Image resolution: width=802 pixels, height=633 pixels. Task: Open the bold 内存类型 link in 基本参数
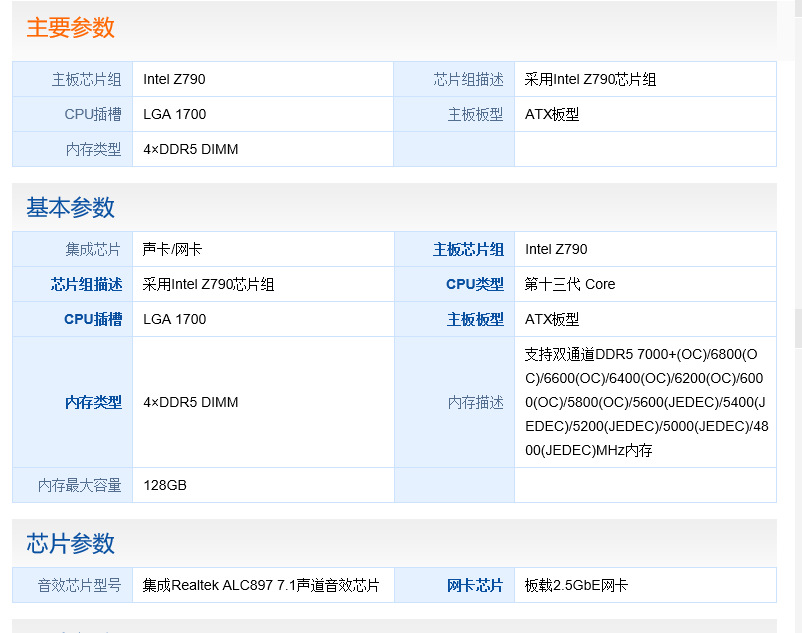tap(93, 402)
